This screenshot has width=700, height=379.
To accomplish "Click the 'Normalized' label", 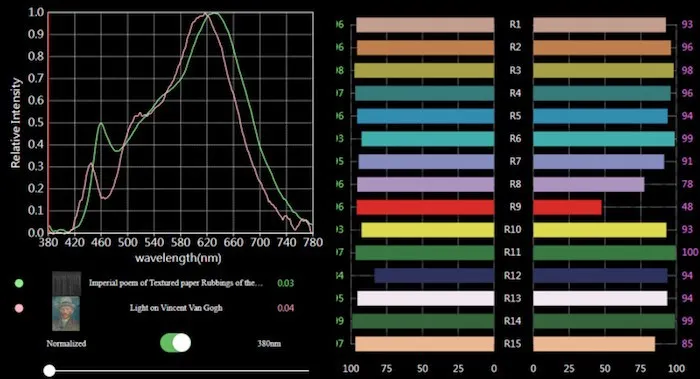I will tap(66, 343).
